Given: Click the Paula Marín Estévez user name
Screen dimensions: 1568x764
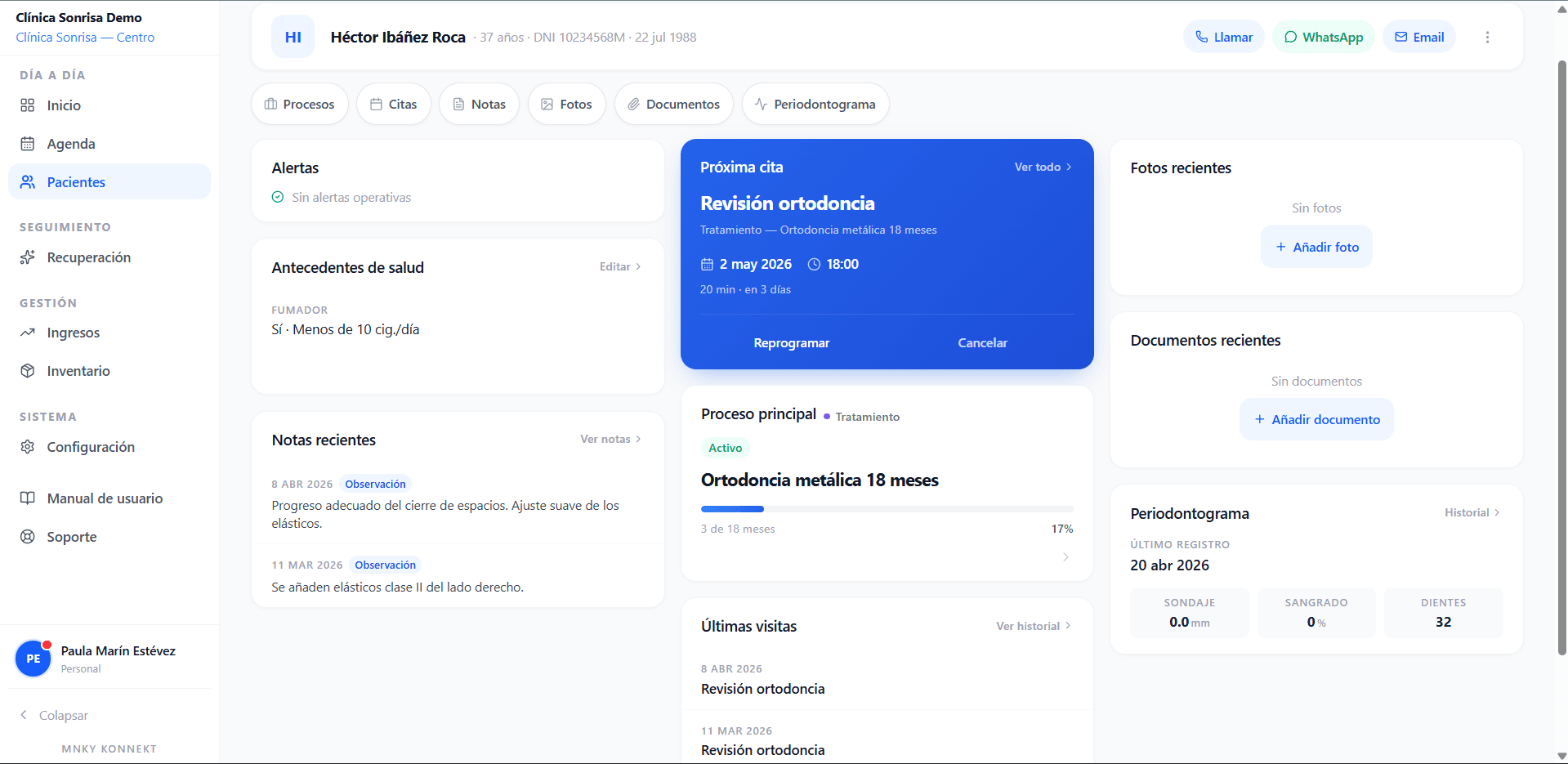Looking at the screenshot, I should [x=118, y=650].
